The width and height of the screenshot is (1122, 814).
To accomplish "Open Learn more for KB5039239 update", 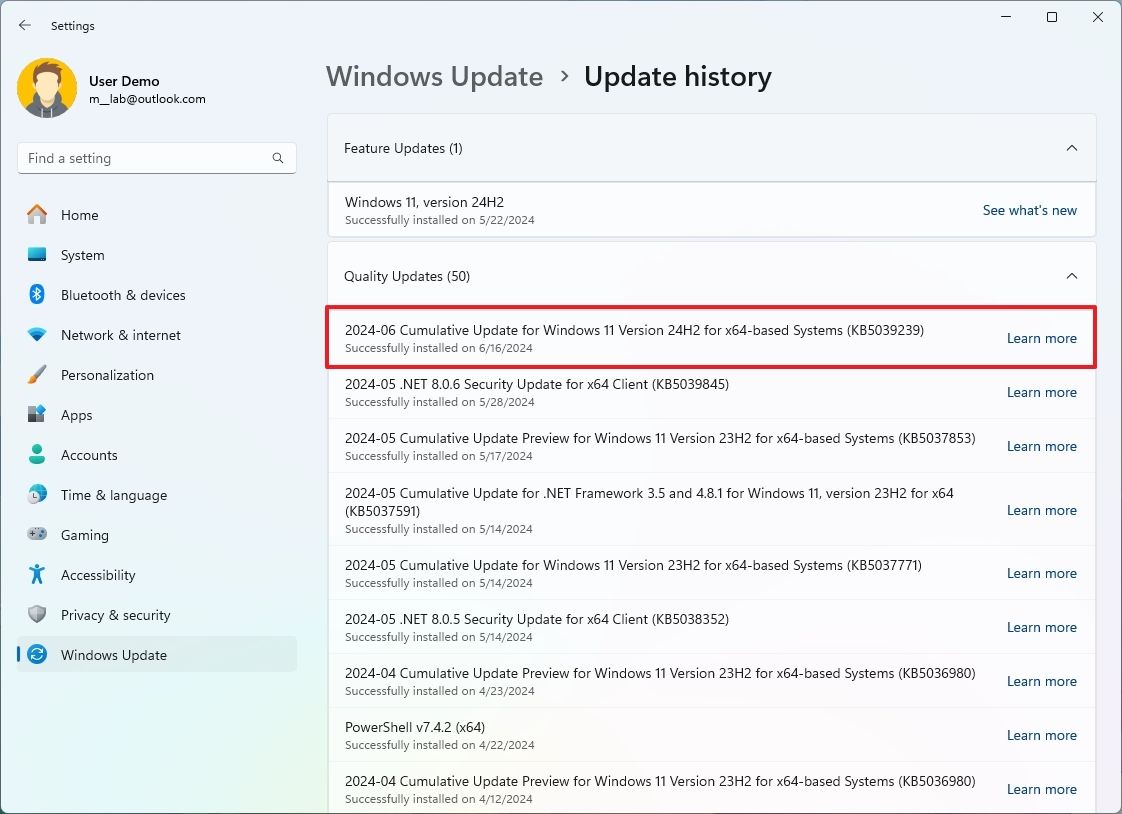I will click(x=1041, y=338).
